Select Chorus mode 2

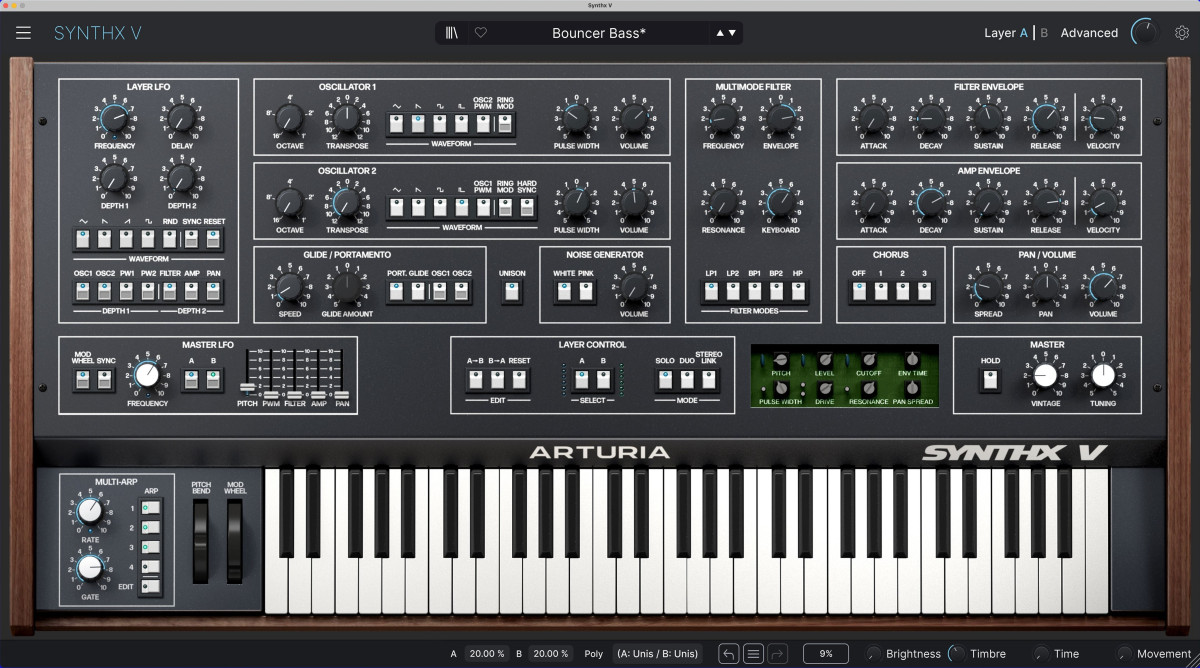pos(902,291)
